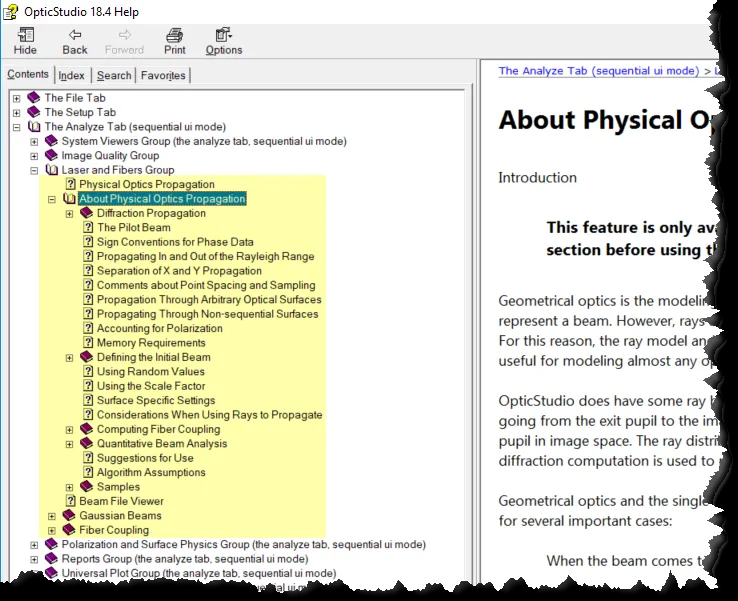Click topic icon beside Algorithm Assumptions

click(x=88, y=472)
